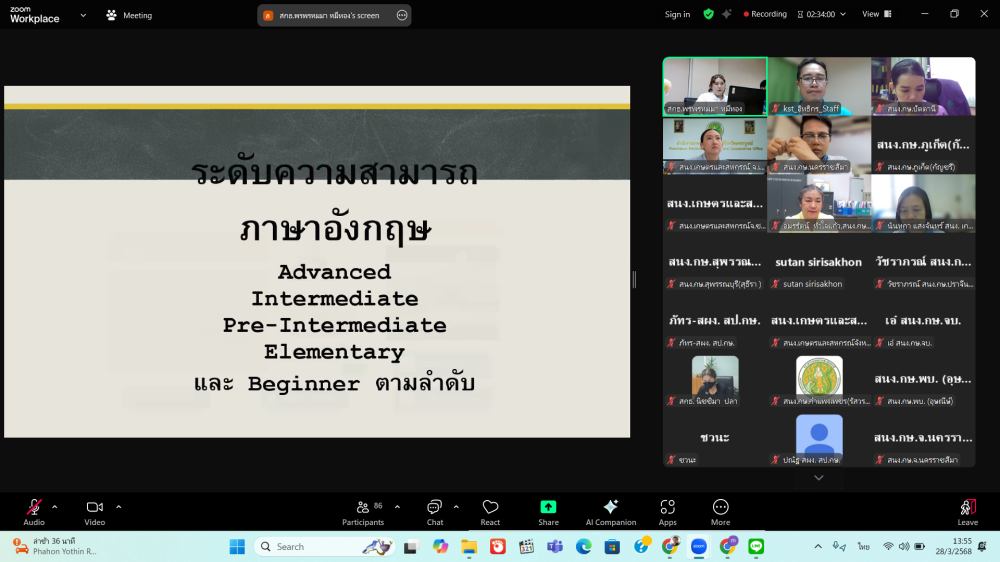Image resolution: width=1000 pixels, height=562 pixels.
Task: Open the More options menu
Action: (721, 512)
